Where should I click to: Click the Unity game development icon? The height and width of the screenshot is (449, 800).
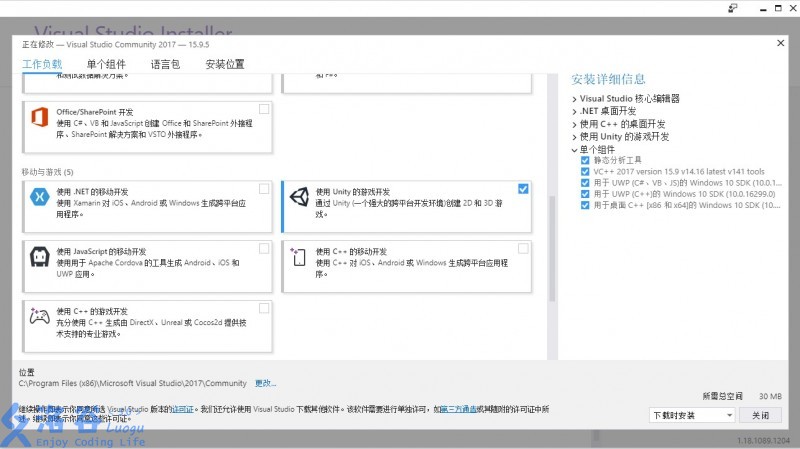[x=299, y=197]
